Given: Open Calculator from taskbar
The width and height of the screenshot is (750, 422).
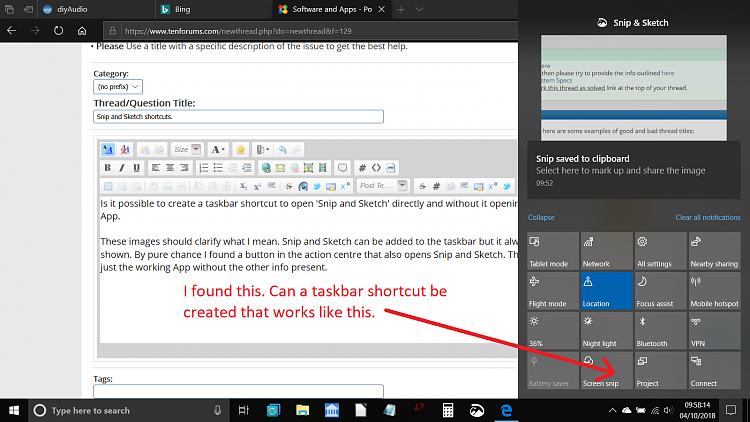Looking at the screenshot, I should click(448, 410).
